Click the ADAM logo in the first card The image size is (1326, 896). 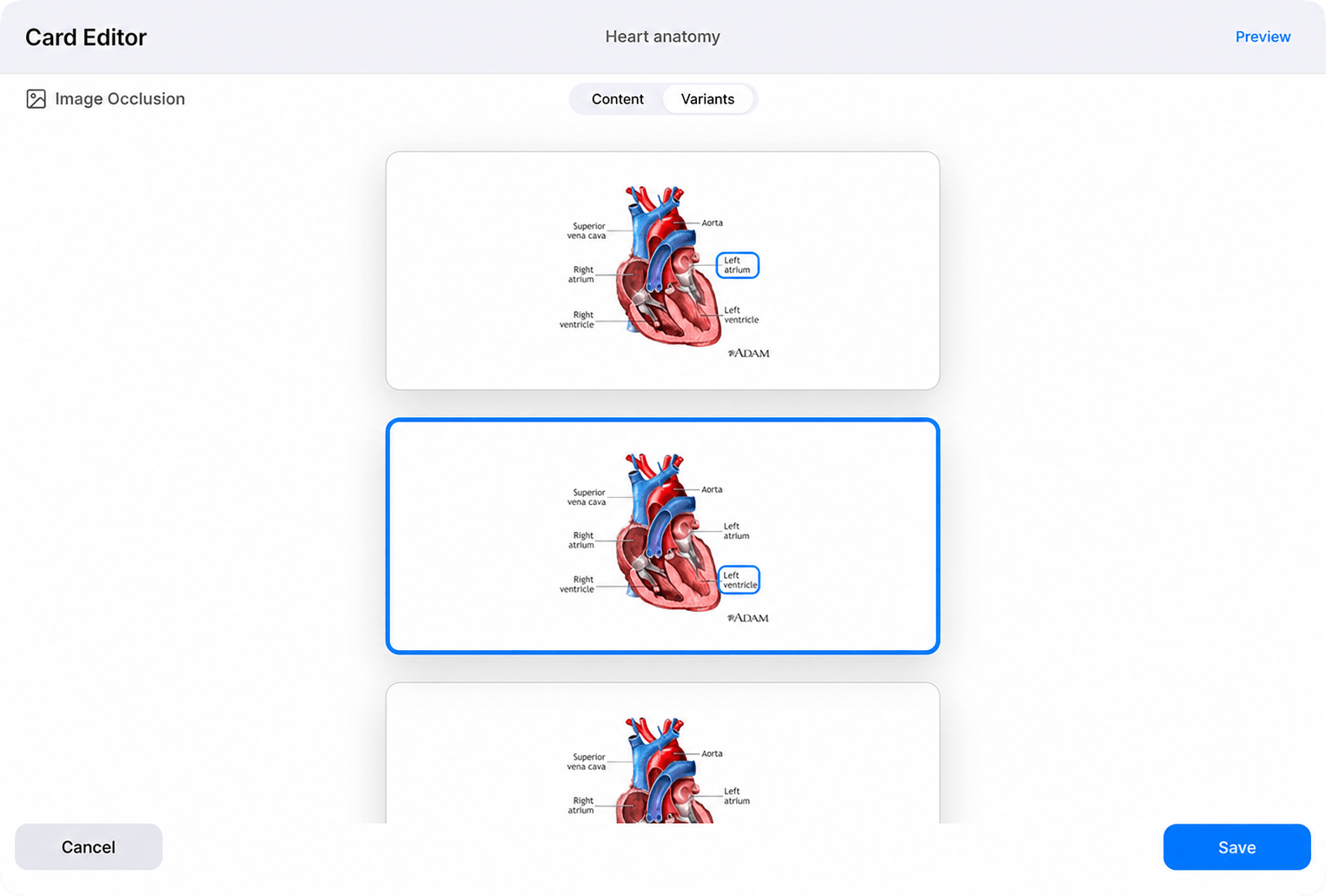[749, 353]
